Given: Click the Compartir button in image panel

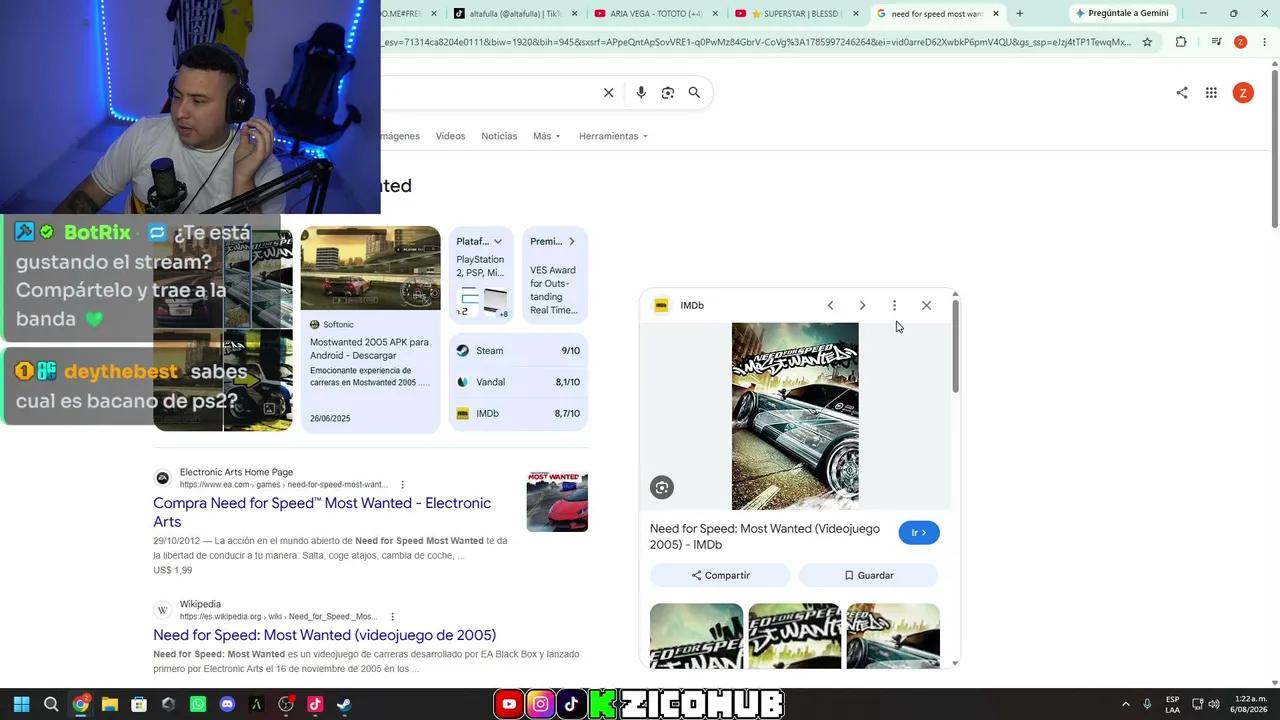Looking at the screenshot, I should click(x=720, y=575).
